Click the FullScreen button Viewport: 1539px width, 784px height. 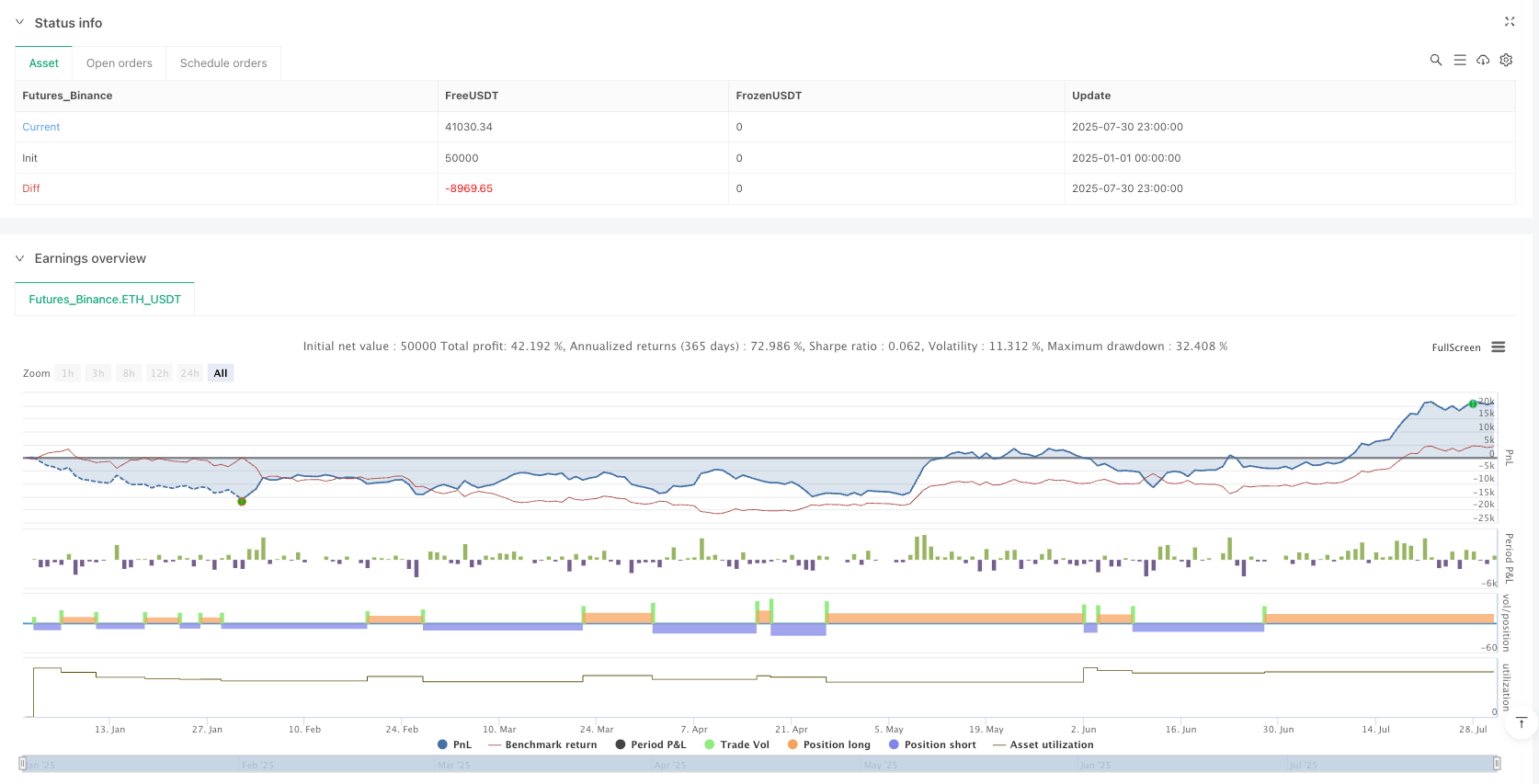1455,347
